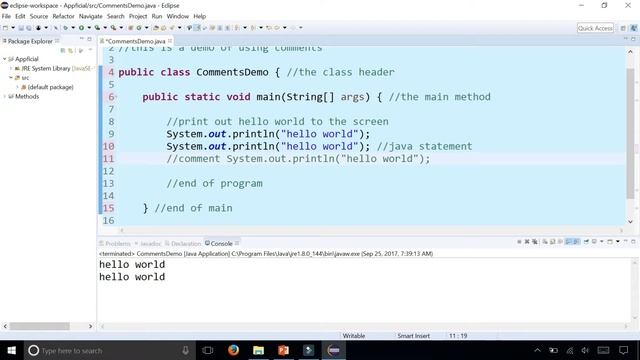Open the Action Center notifications icon
Screen dimensions: 640x360
[623, 350]
